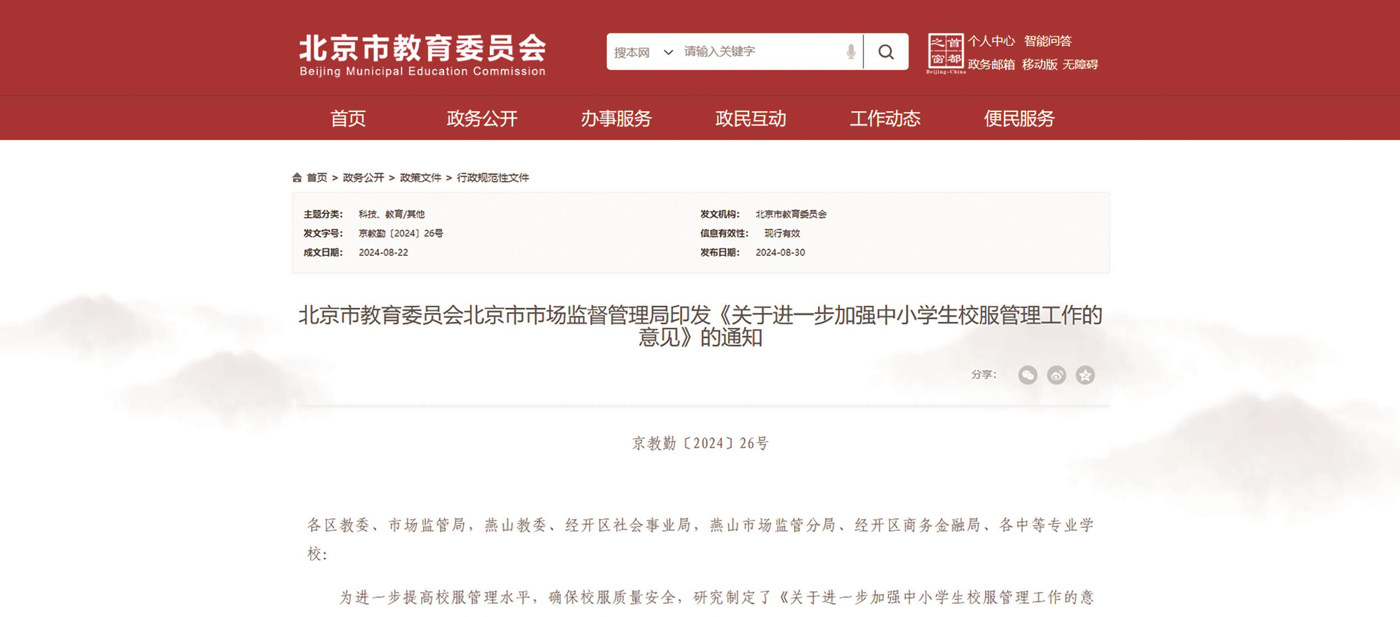Open the 政务邮箱 link

coord(991,65)
